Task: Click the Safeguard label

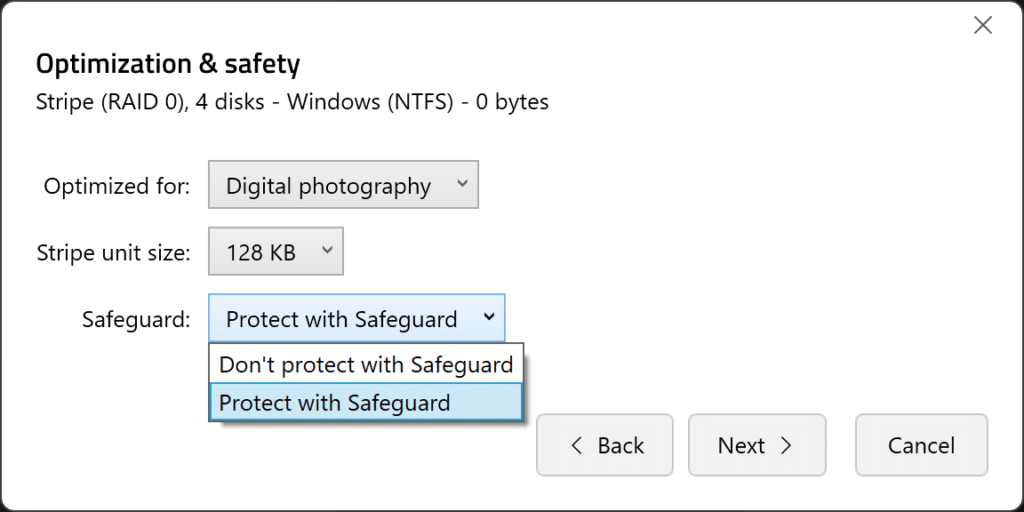Action: pos(136,319)
